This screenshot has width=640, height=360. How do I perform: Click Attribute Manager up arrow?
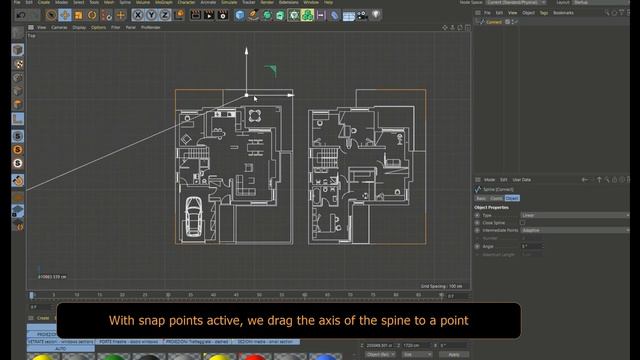[x=599, y=180]
